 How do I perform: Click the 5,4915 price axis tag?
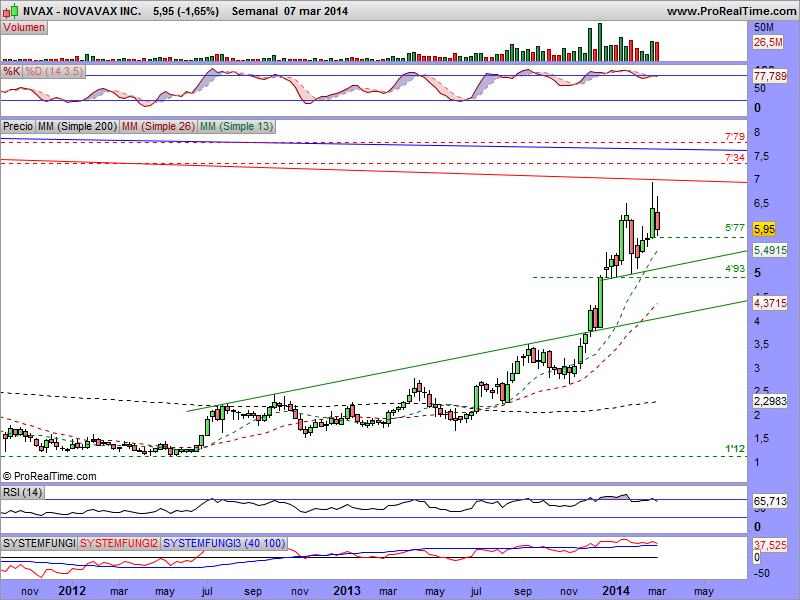coord(770,250)
